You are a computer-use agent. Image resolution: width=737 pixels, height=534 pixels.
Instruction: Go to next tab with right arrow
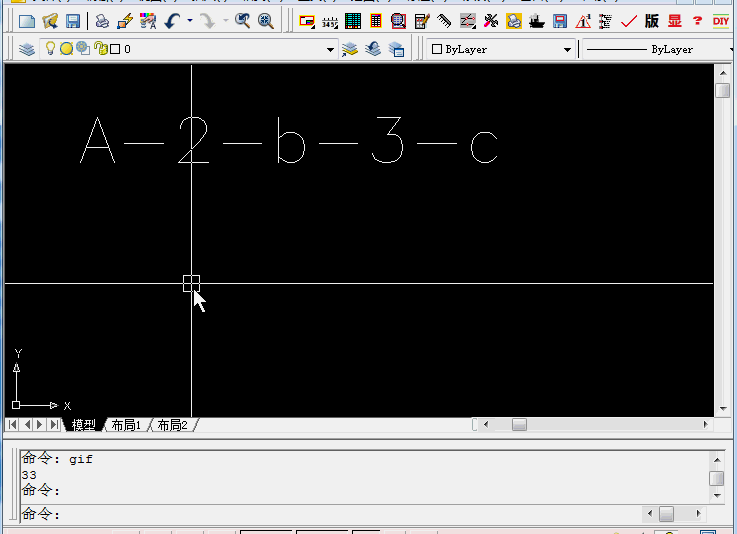40,425
